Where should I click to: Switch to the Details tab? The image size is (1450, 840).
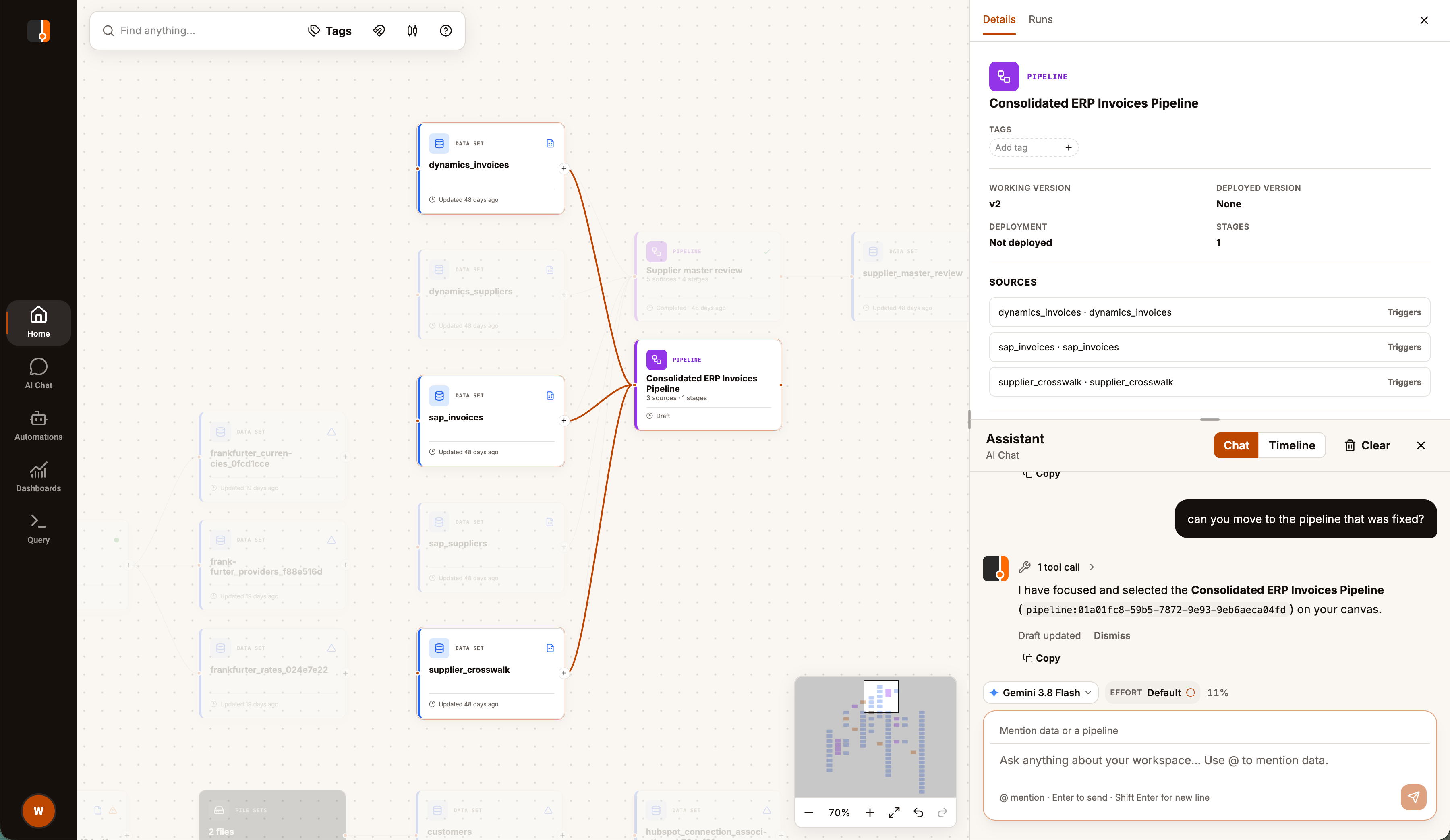(x=999, y=20)
